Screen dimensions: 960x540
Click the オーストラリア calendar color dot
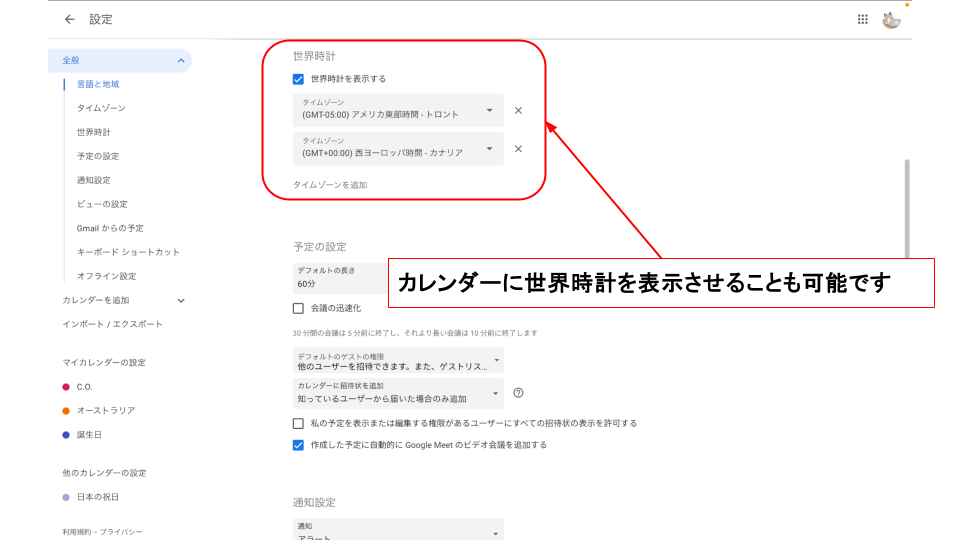click(66, 411)
